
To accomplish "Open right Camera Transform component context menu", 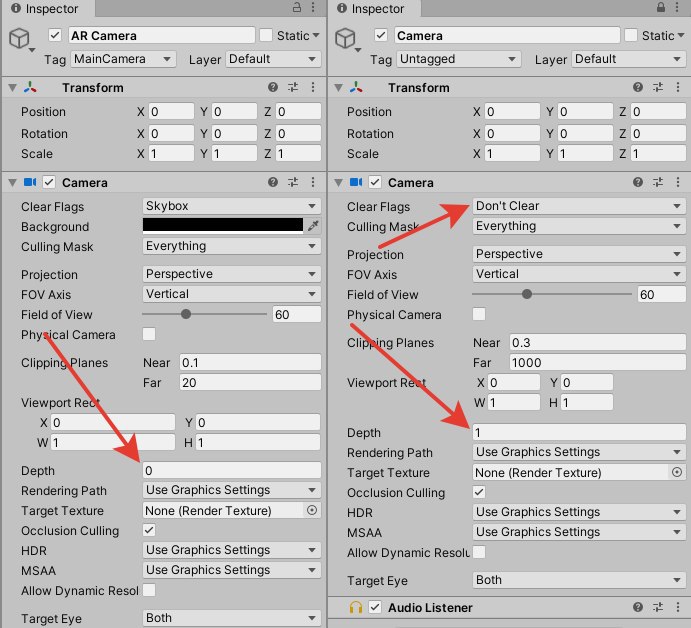I will pyautogui.click(x=678, y=87).
